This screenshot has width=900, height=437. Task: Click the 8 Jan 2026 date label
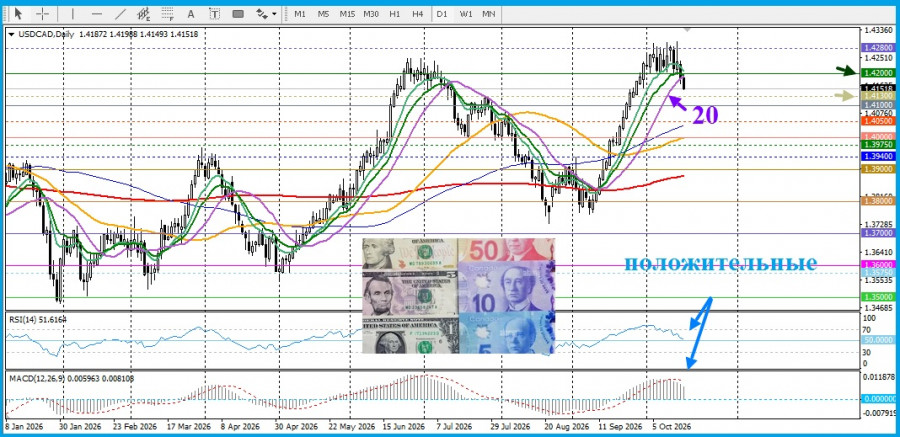(24, 427)
